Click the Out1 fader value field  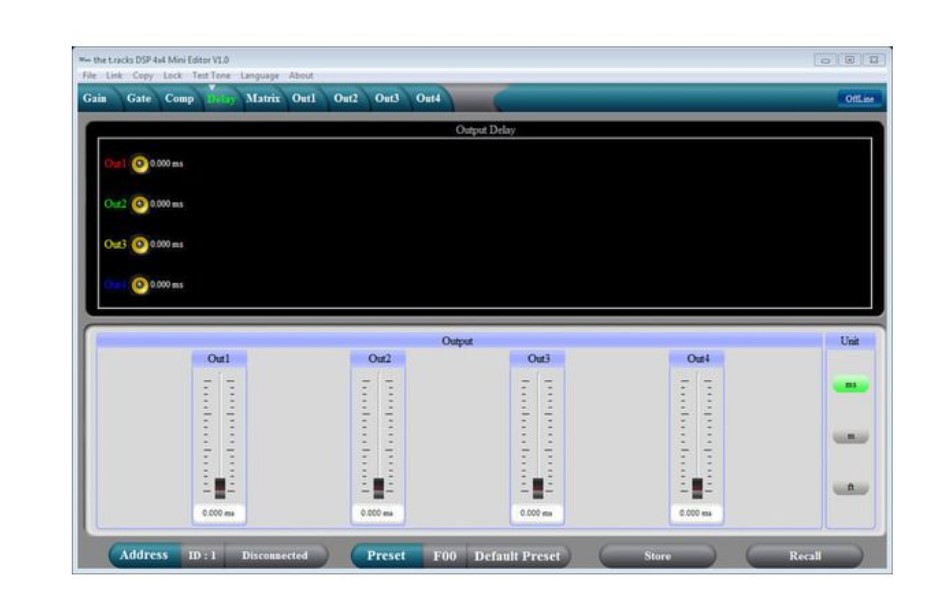219,513
